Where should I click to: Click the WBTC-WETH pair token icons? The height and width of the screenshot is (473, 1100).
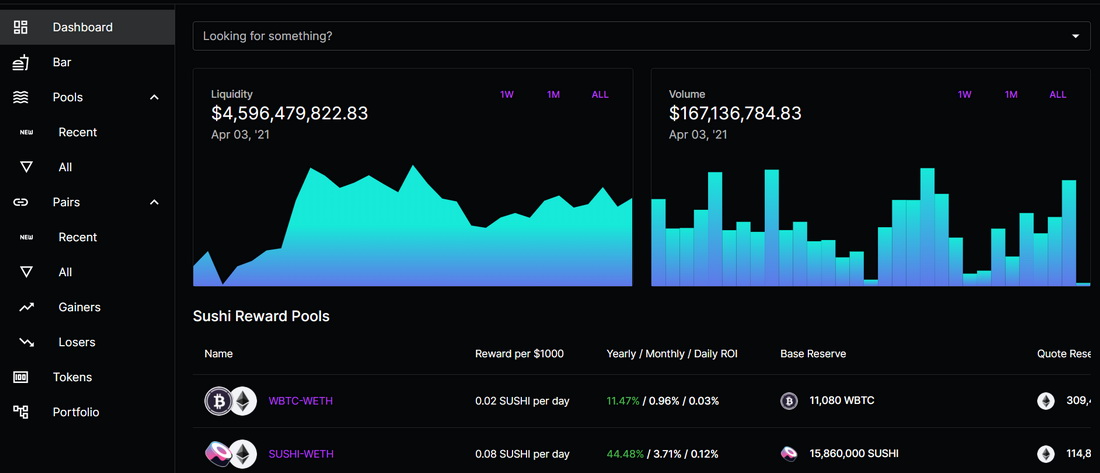pyautogui.click(x=231, y=401)
